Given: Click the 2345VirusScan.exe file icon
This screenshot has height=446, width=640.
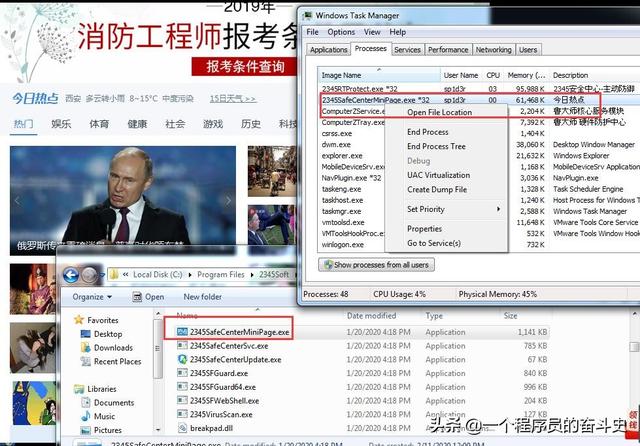Looking at the screenshot, I should click(x=182, y=414).
